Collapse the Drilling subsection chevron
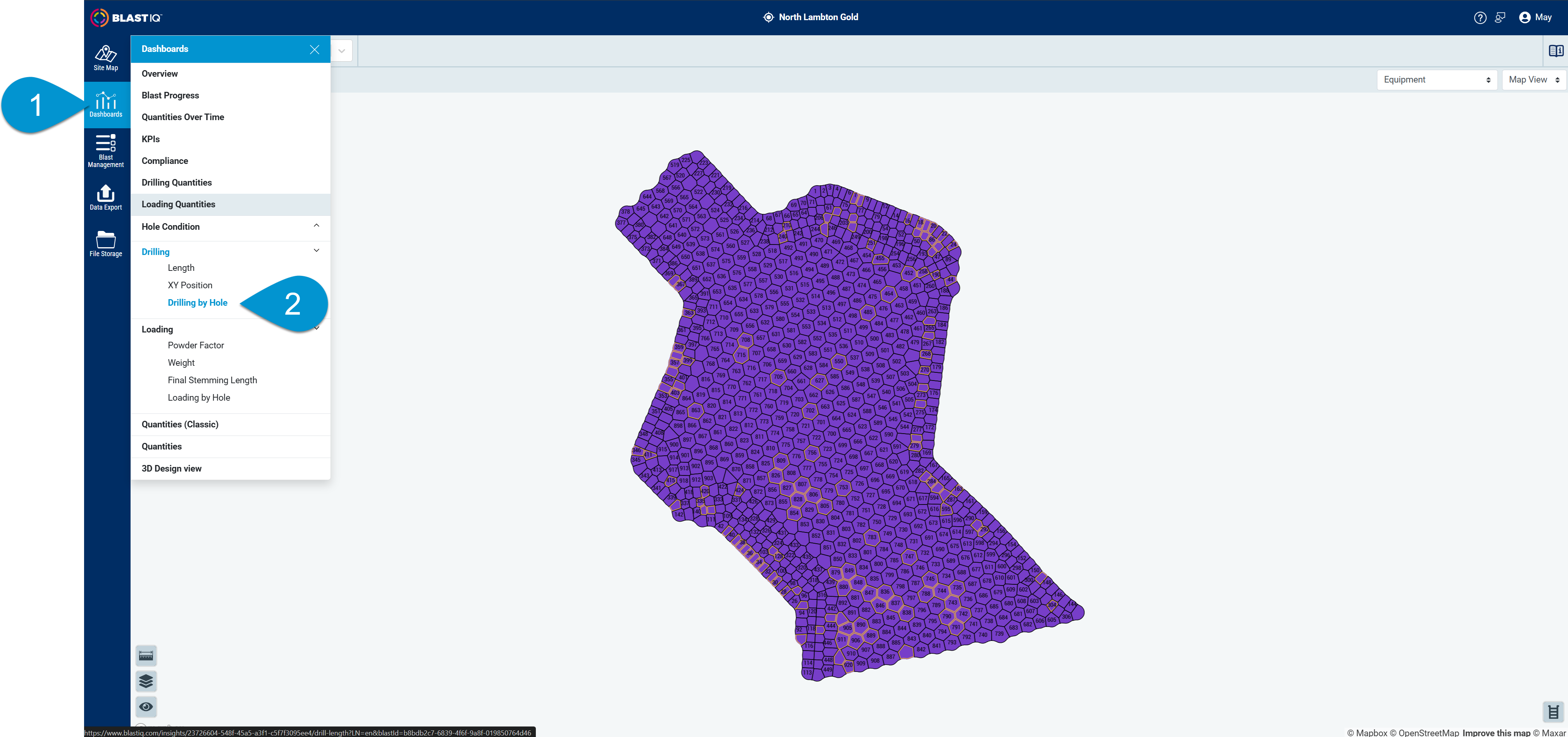Image resolution: width=1568 pixels, height=737 pixels. (x=317, y=251)
